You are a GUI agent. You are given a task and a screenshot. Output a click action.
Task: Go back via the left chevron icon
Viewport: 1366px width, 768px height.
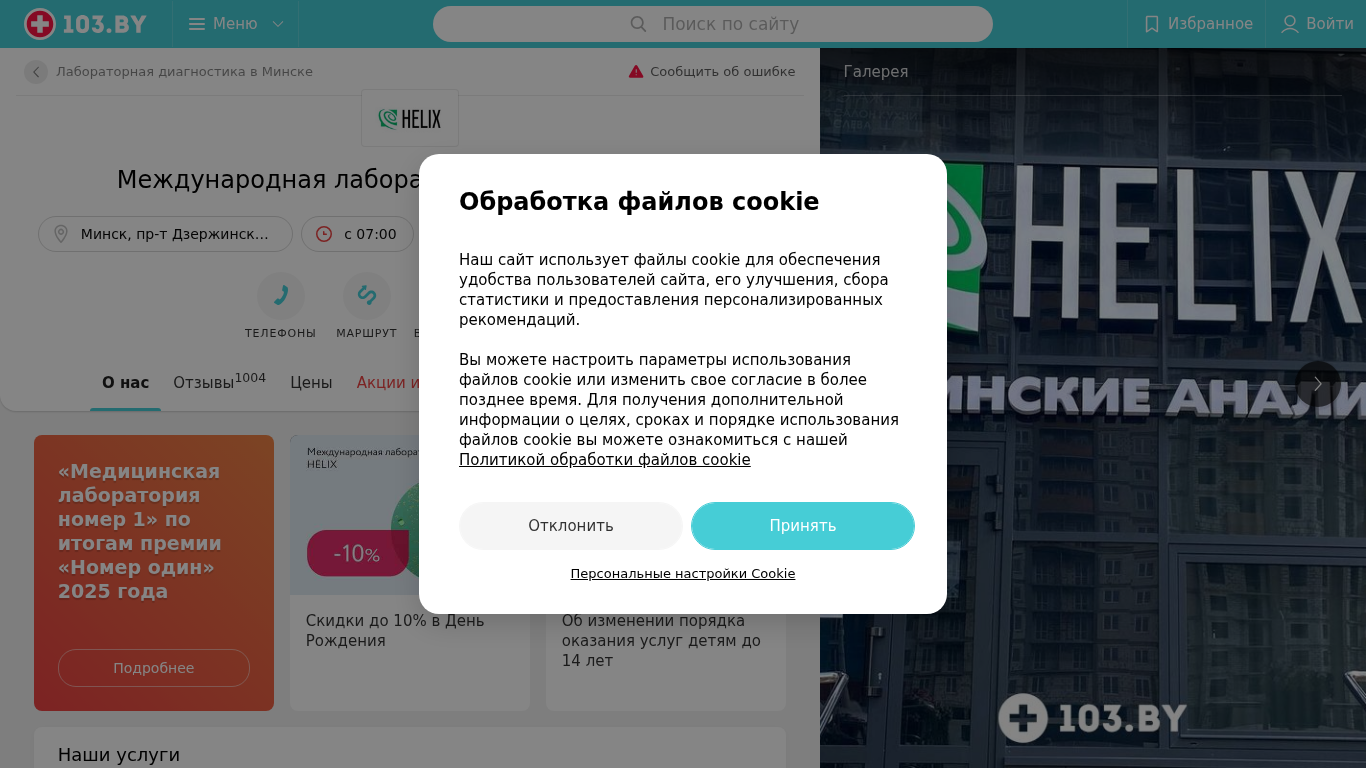(x=36, y=72)
